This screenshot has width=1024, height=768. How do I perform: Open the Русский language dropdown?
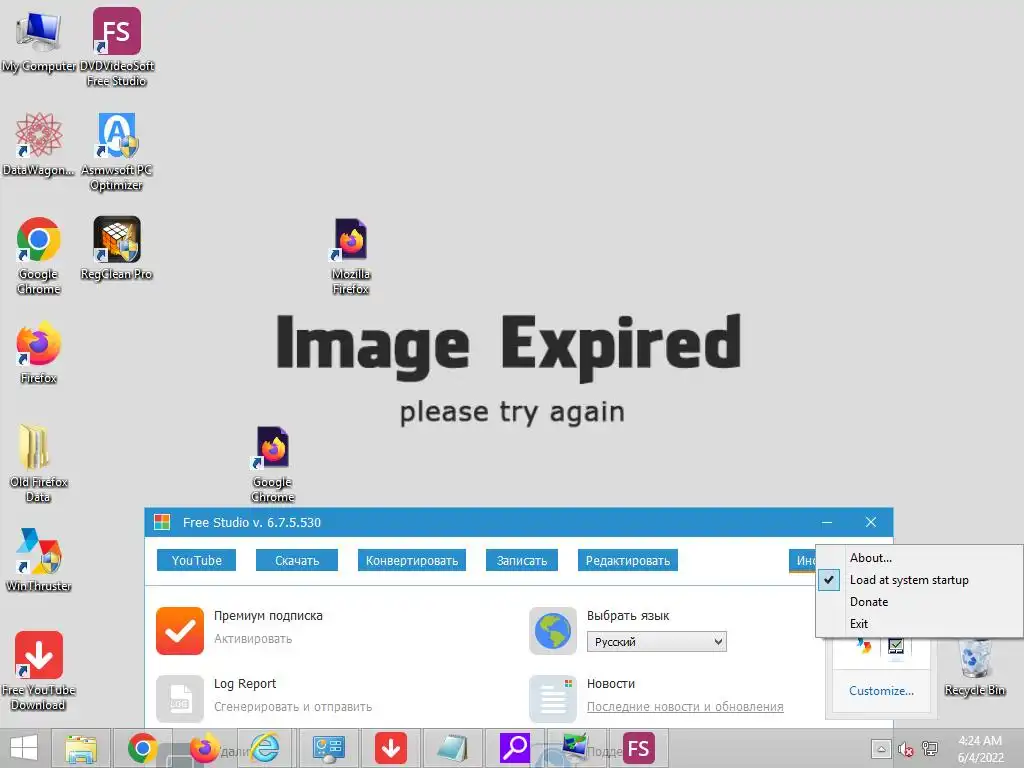click(656, 642)
